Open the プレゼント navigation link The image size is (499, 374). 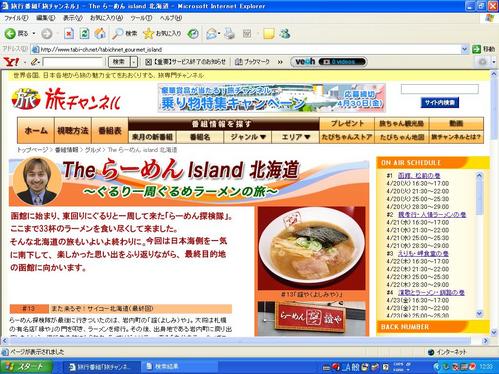[x=347, y=124]
